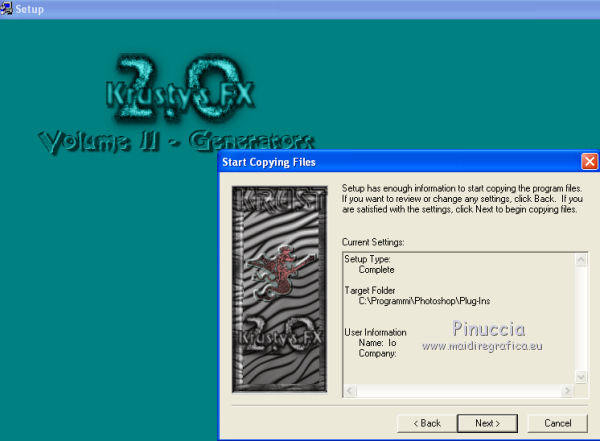Click the Setup window icon in title bar
600x441 pixels.
pyautogui.click(x=6, y=8)
